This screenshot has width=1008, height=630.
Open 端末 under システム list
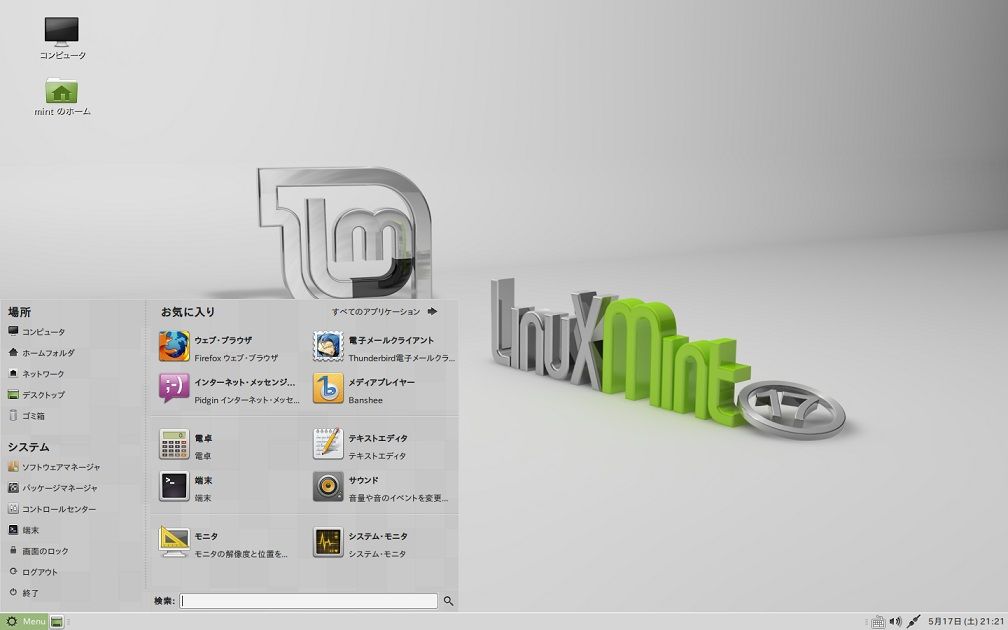24,530
